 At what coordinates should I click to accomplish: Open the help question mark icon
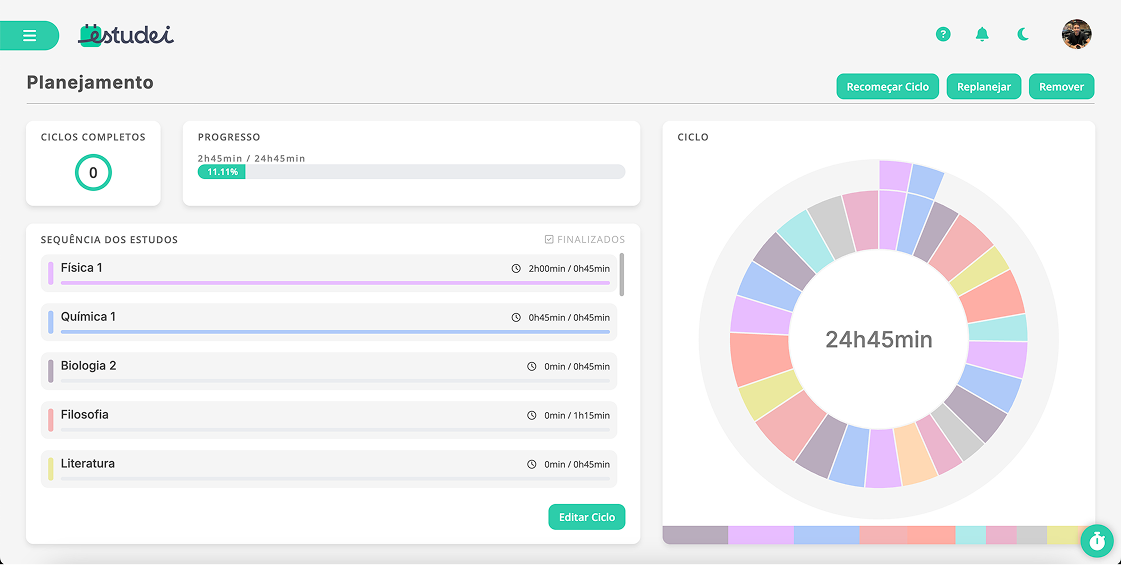943,35
